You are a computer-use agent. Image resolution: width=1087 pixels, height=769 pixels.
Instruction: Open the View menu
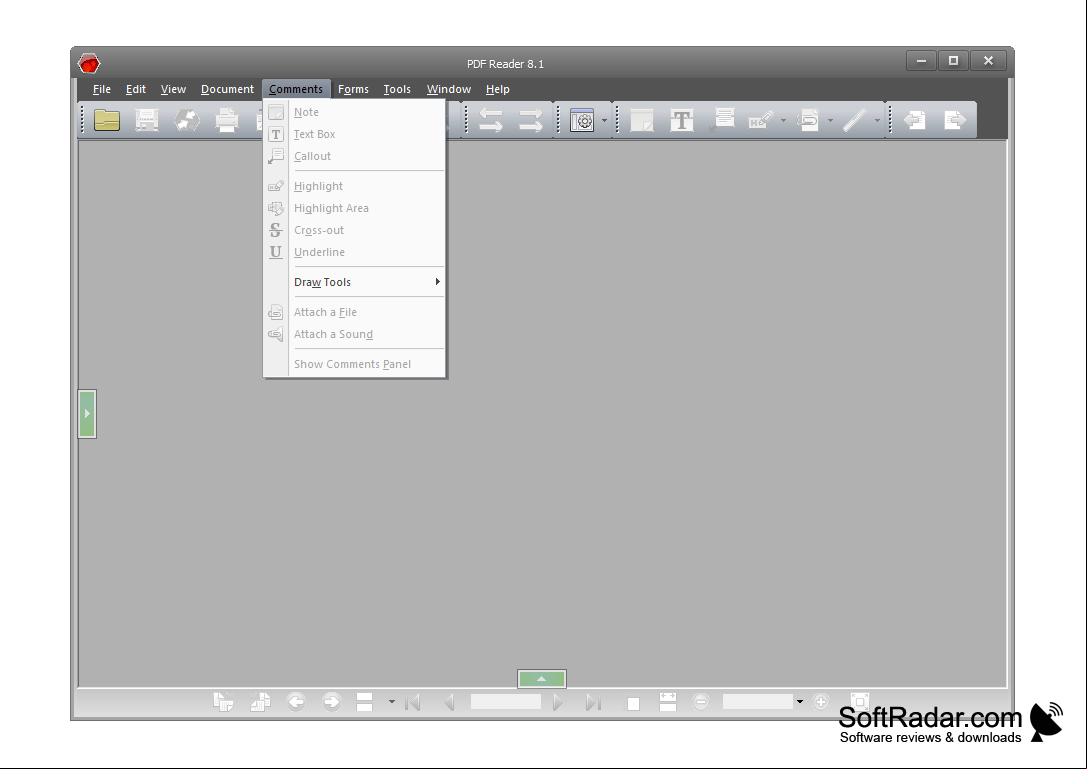(x=173, y=89)
